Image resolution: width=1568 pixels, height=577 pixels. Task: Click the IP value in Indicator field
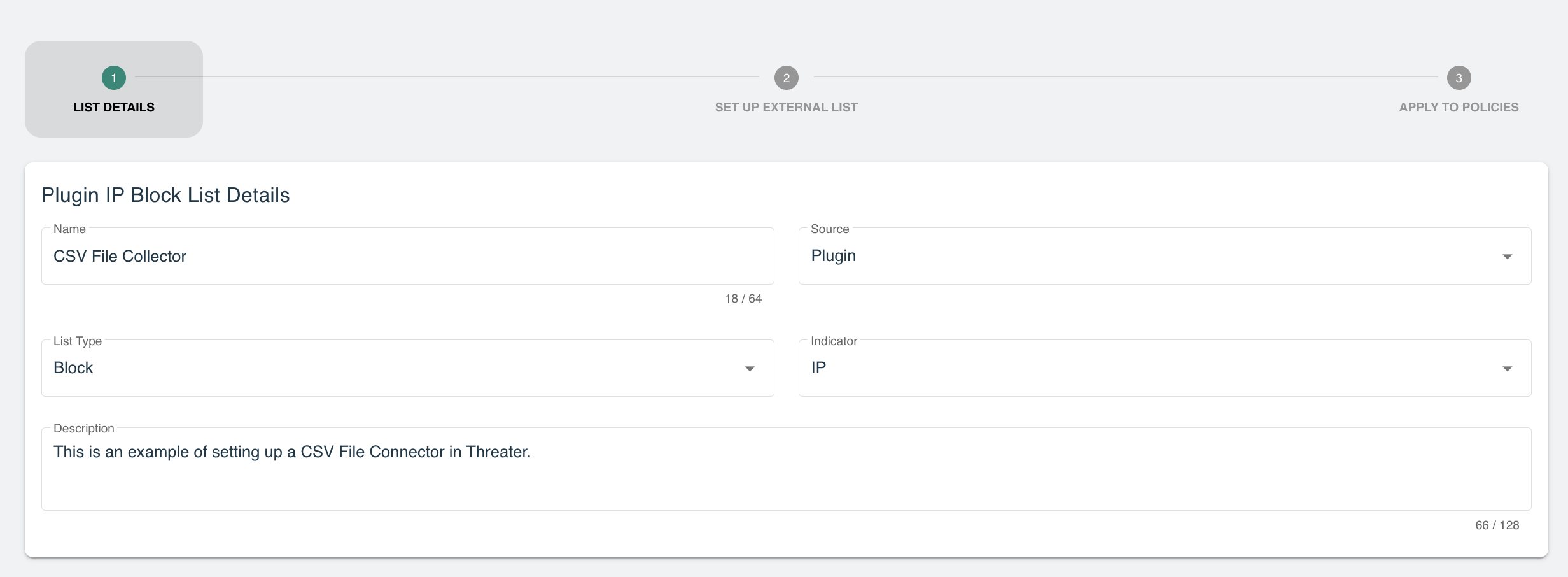click(818, 368)
